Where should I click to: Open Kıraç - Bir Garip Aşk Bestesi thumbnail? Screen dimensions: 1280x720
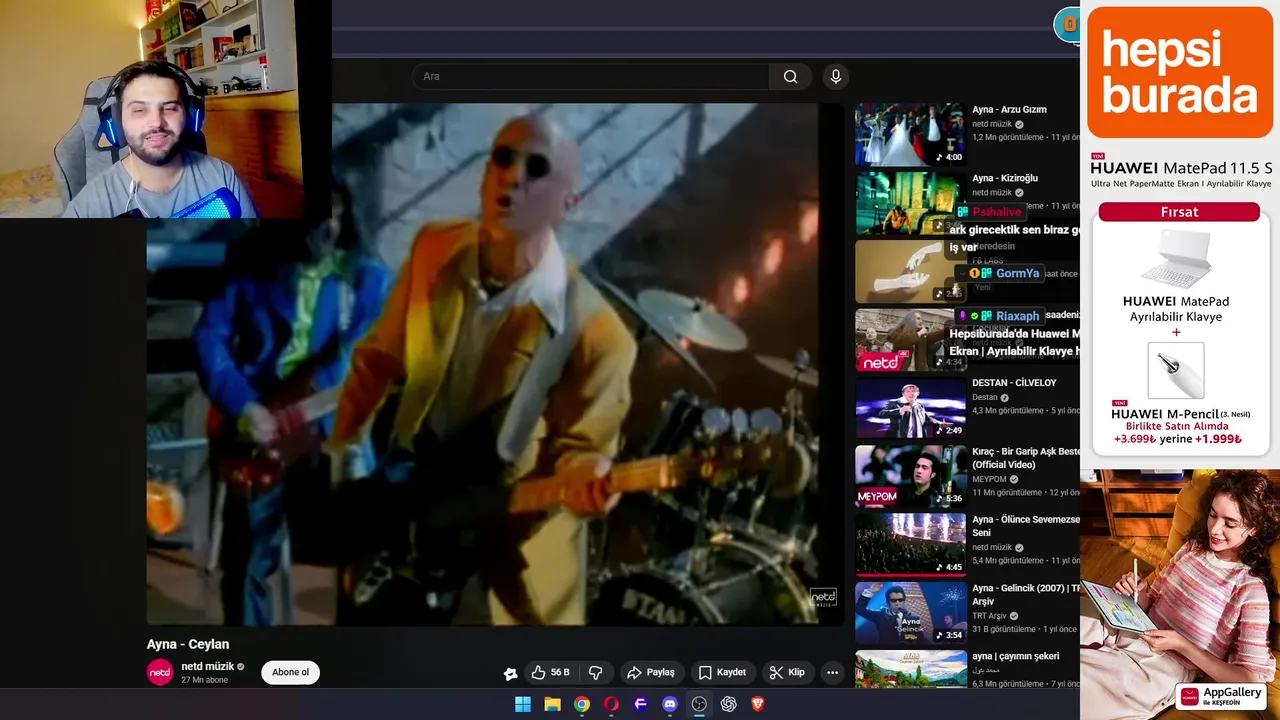910,476
